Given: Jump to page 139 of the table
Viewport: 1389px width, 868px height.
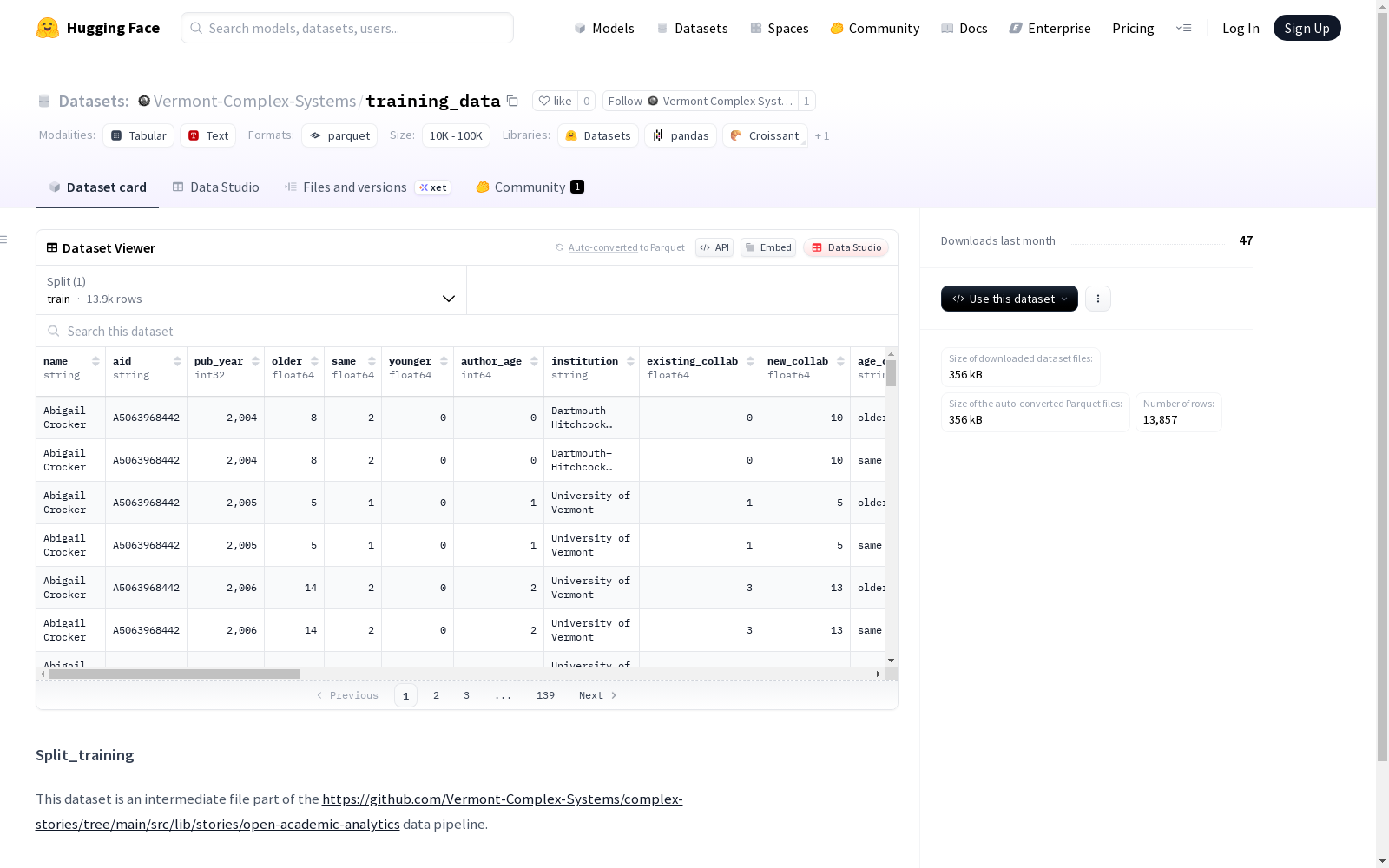Looking at the screenshot, I should [x=545, y=695].
